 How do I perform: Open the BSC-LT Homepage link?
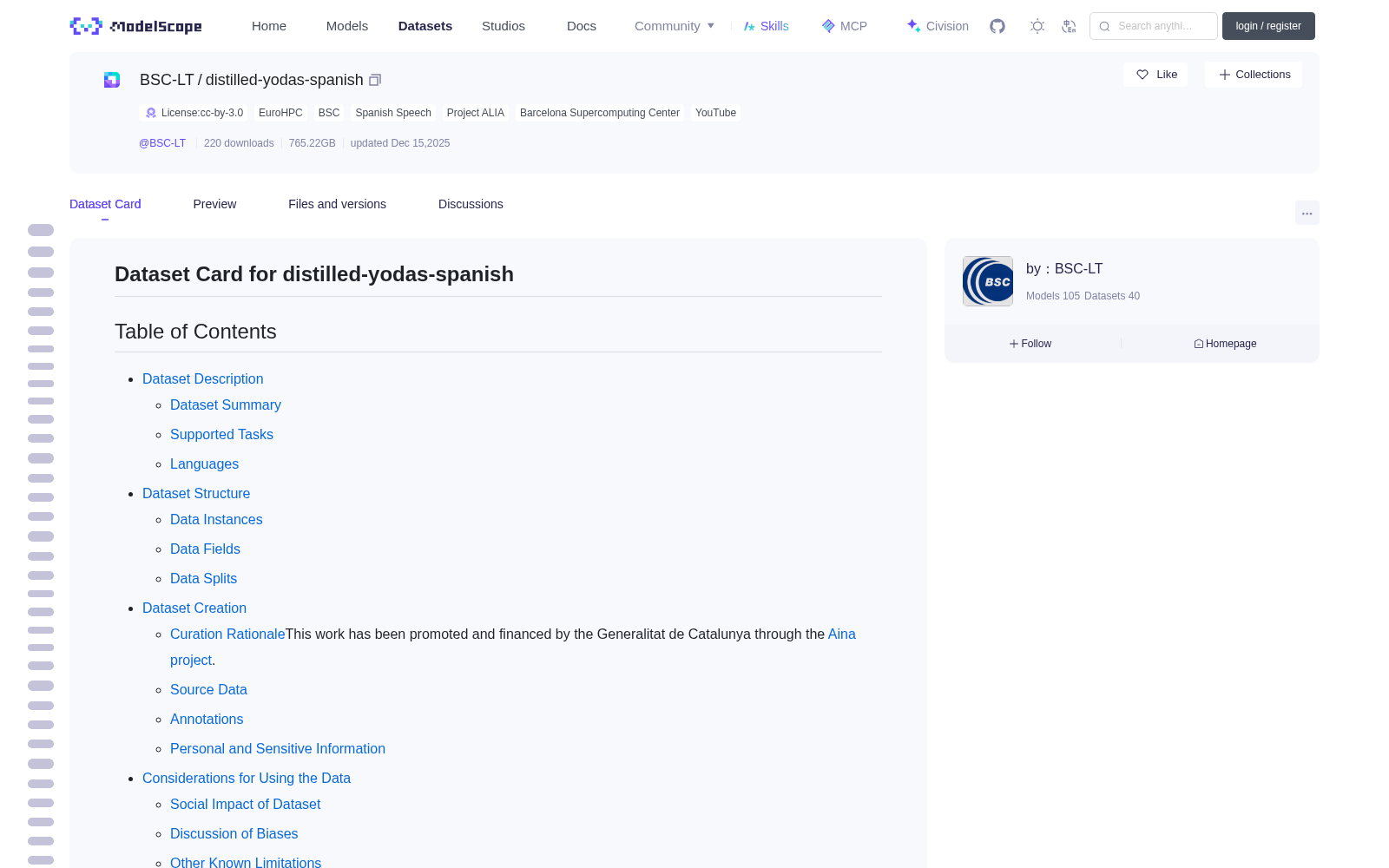point(1225,344)
